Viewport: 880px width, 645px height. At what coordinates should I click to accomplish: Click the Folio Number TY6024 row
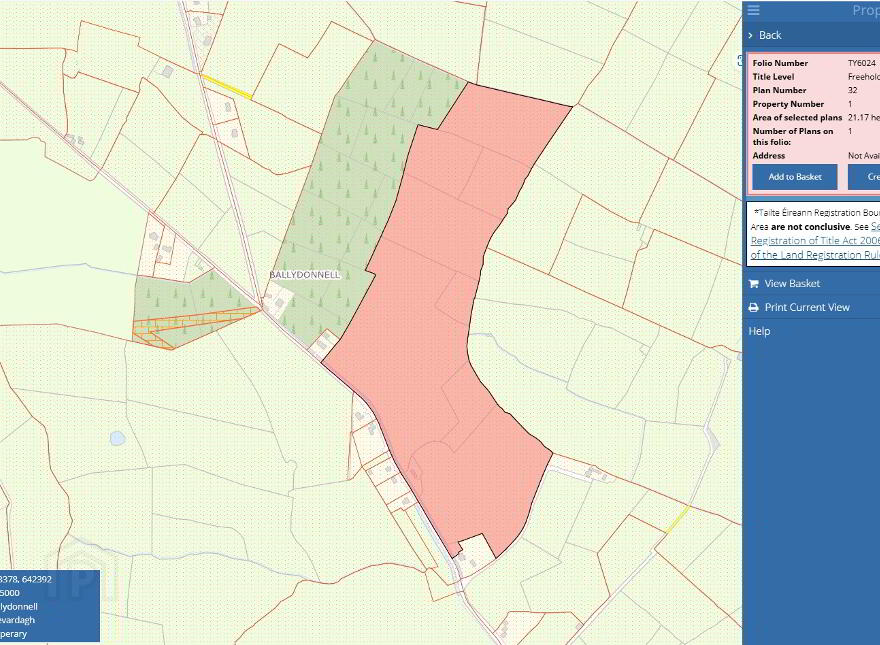[x=815, y=63]
